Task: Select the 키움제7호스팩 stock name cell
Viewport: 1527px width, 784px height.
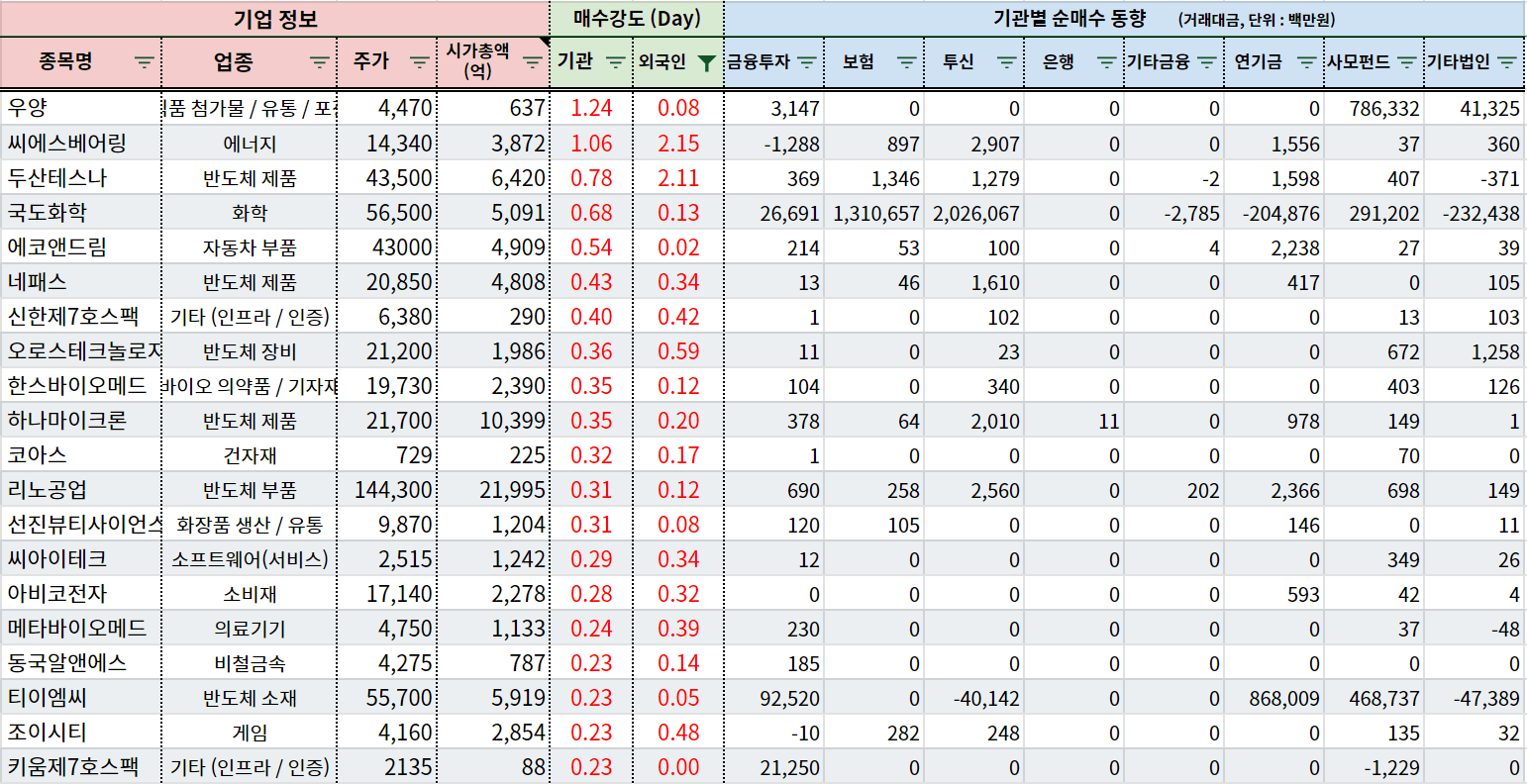Action: click(81, 766)
